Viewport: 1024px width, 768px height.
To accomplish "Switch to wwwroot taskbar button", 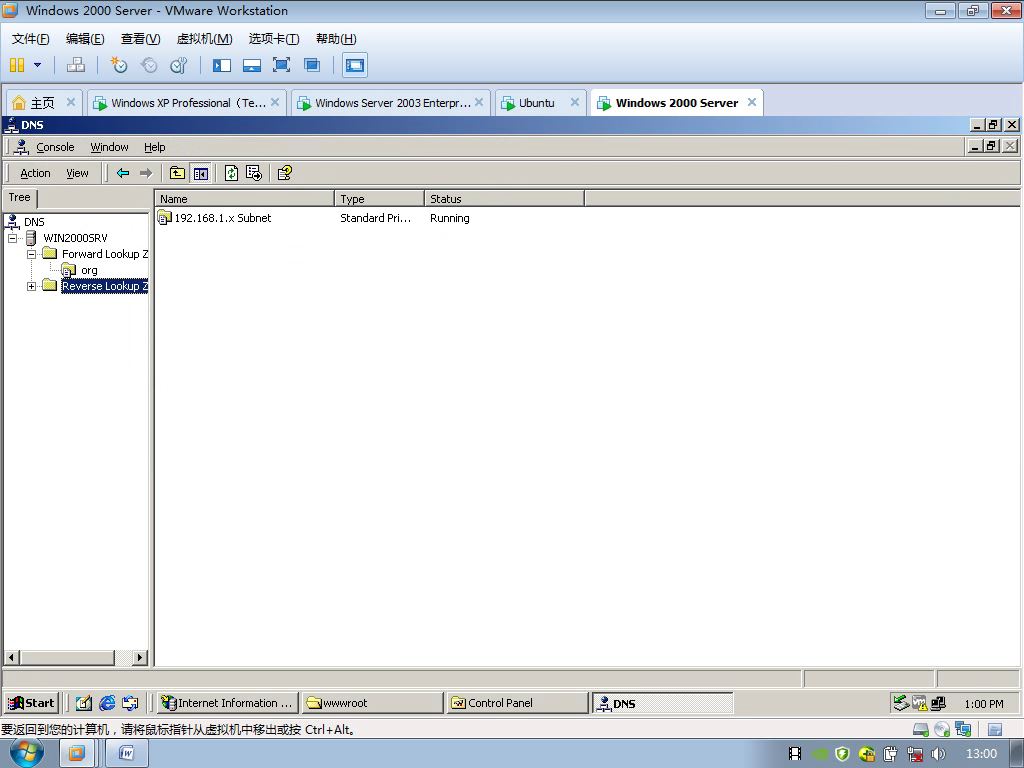I will [x=373, y=703].
